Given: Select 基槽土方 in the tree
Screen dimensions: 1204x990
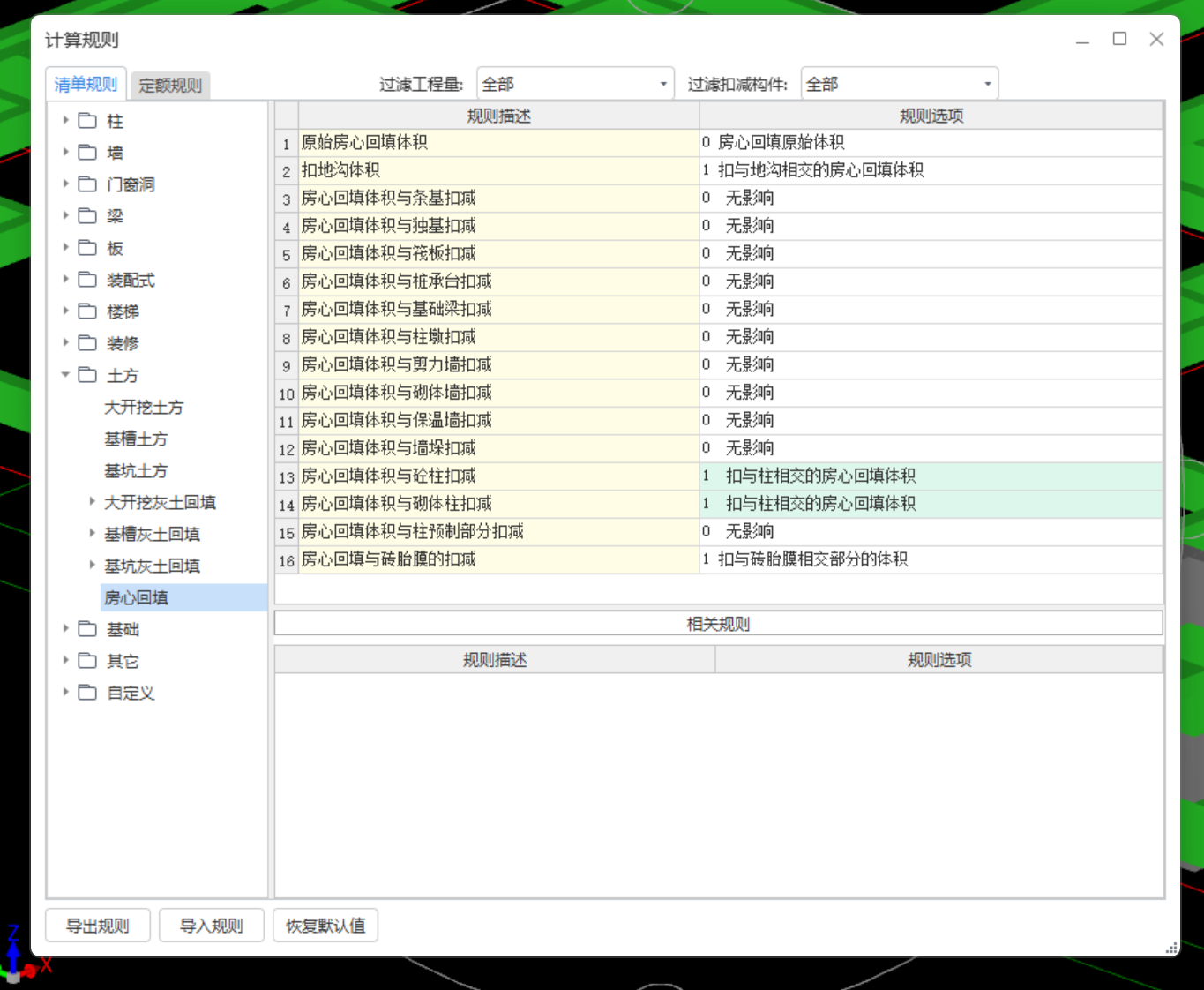Looking at the screenshot, I should [x=136, y=439].
